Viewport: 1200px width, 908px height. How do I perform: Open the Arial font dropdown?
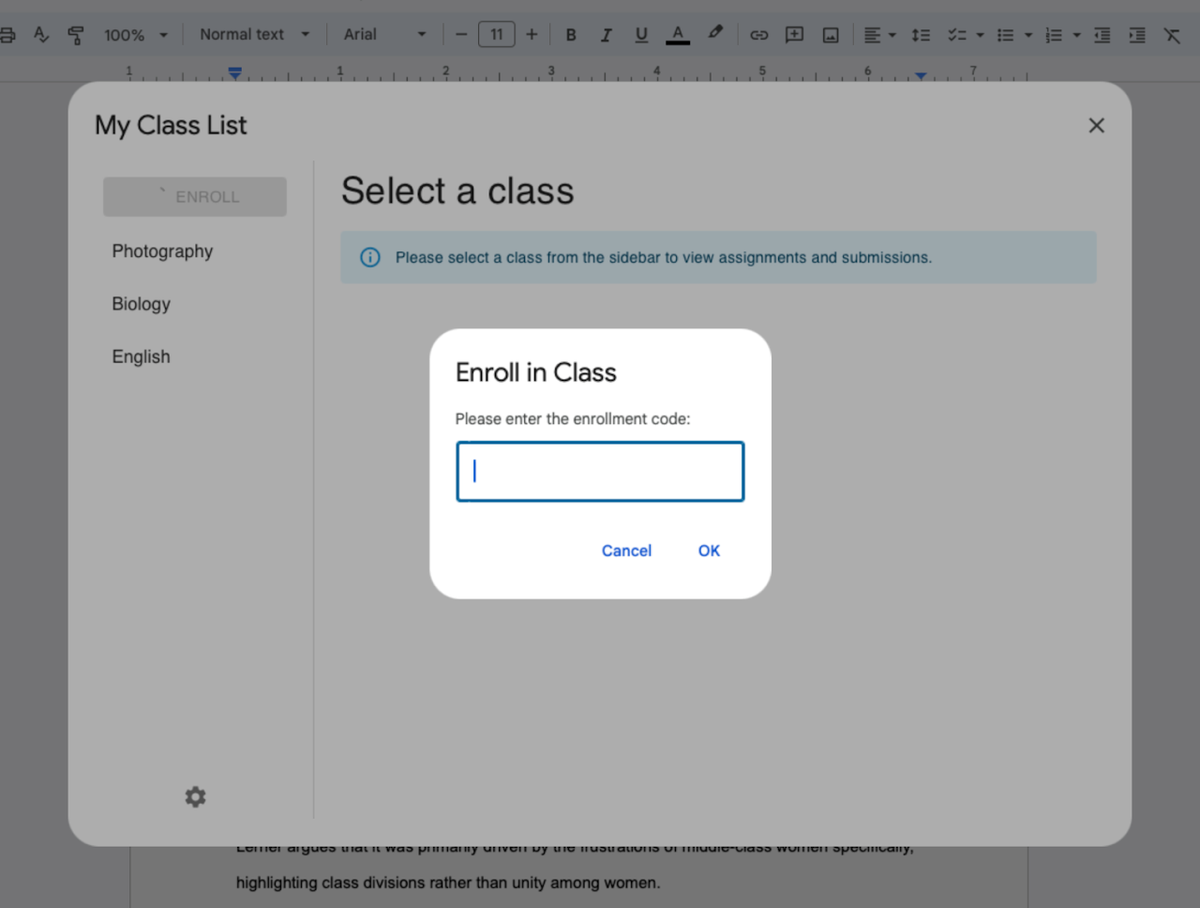pos(383,34)
